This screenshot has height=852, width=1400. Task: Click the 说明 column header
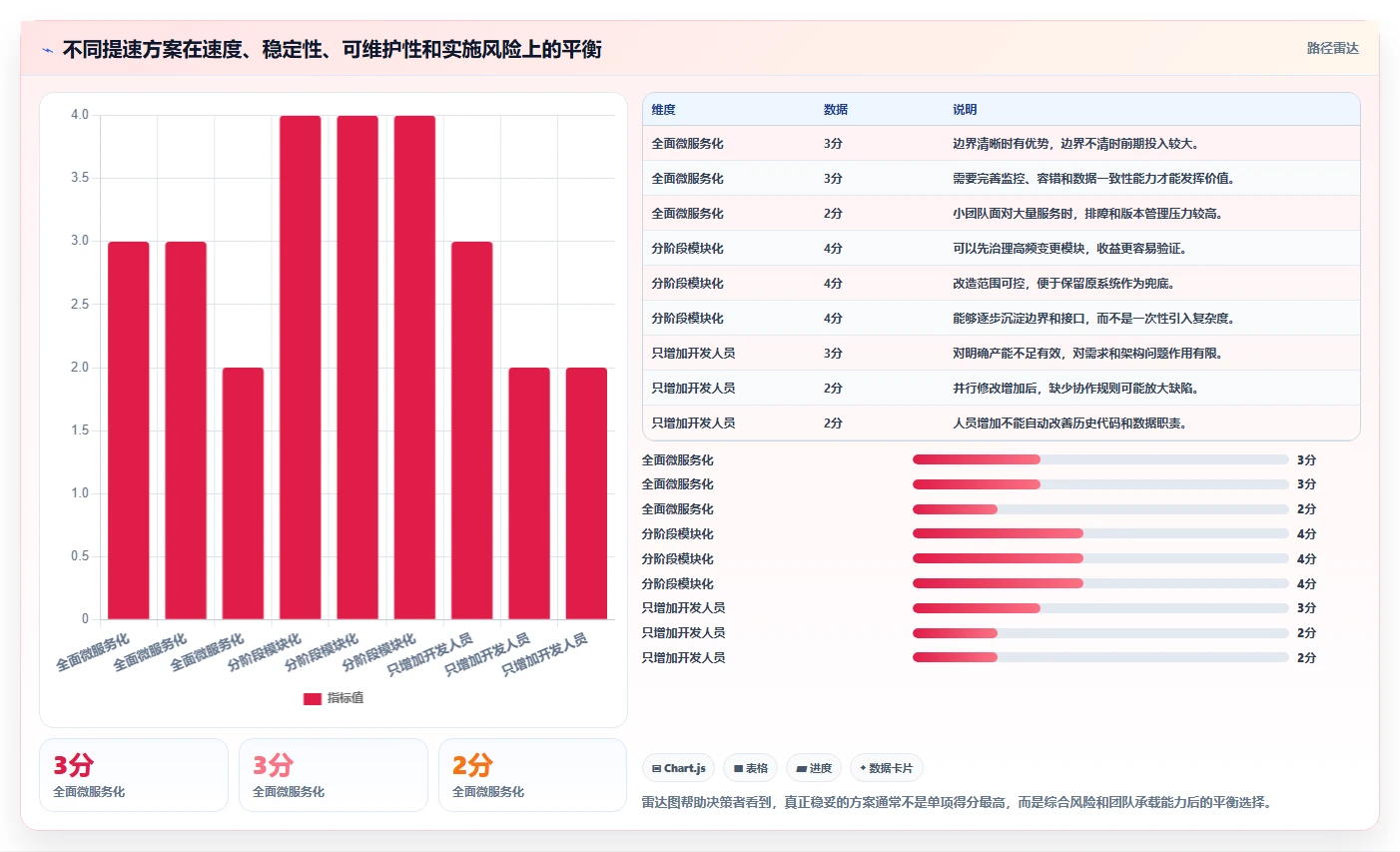[x=965, y=110]
